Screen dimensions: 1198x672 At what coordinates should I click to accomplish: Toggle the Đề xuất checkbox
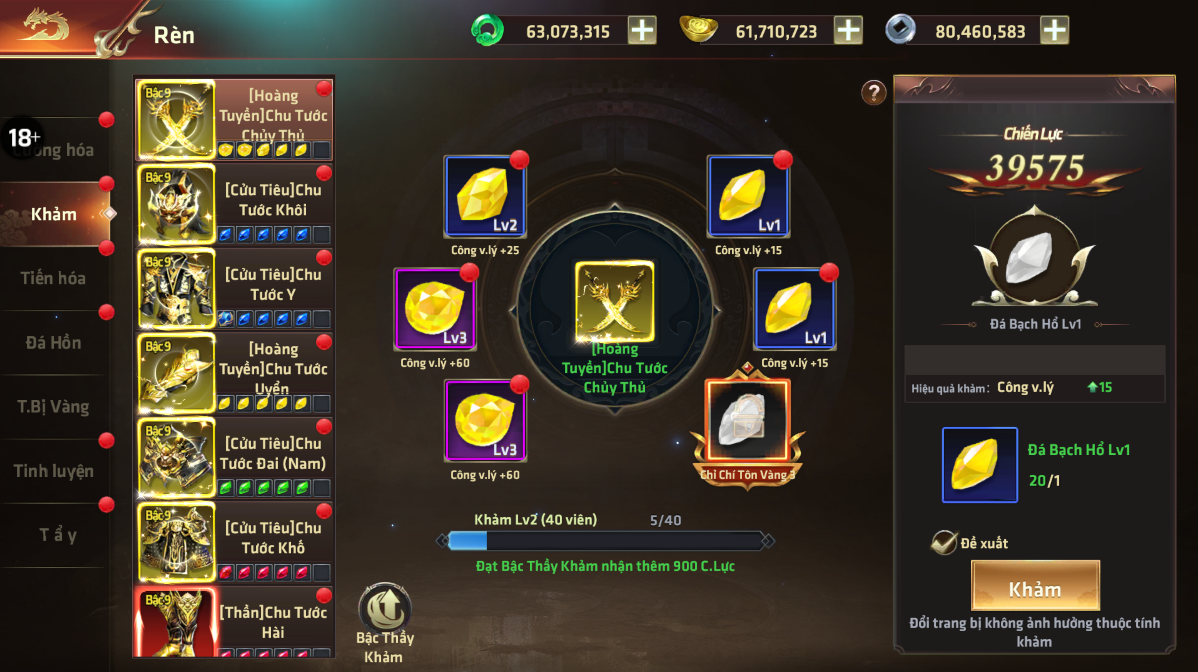pos(944,542)
